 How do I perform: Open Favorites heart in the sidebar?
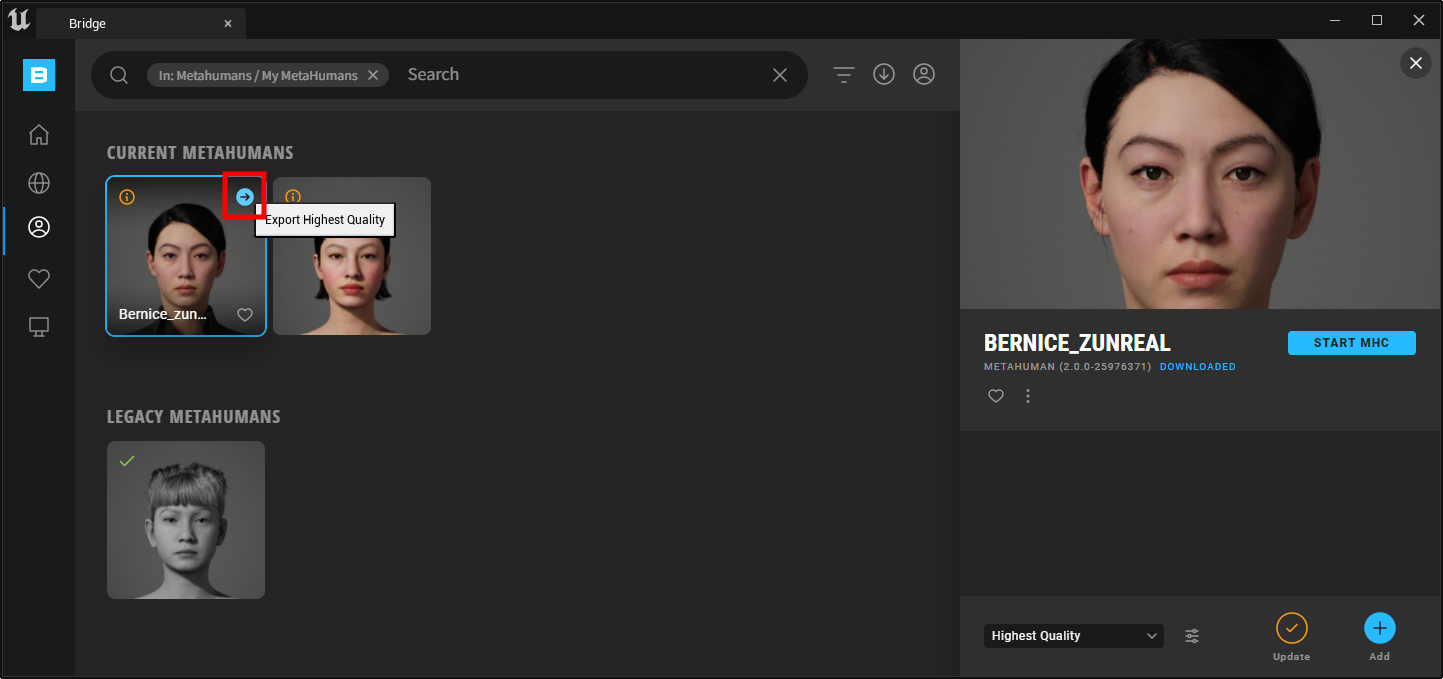point(39,279)
